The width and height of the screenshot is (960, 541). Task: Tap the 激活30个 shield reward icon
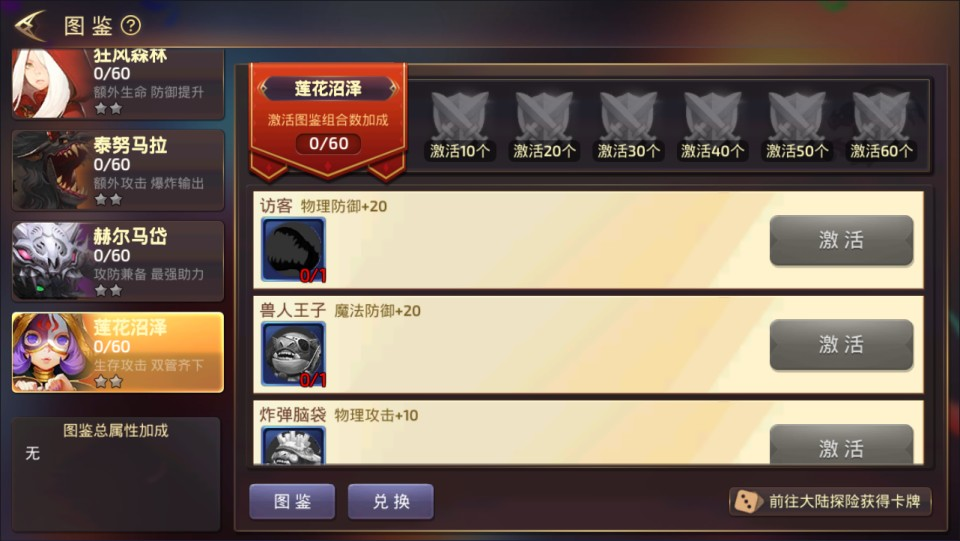[628, 116]
